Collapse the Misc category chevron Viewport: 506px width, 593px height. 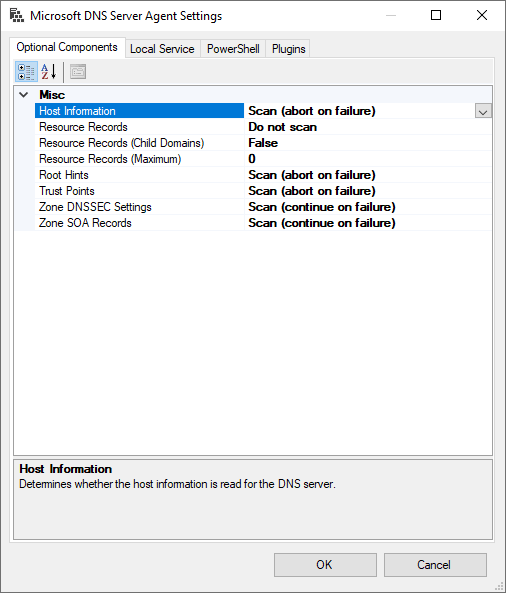tap(24, 95)
